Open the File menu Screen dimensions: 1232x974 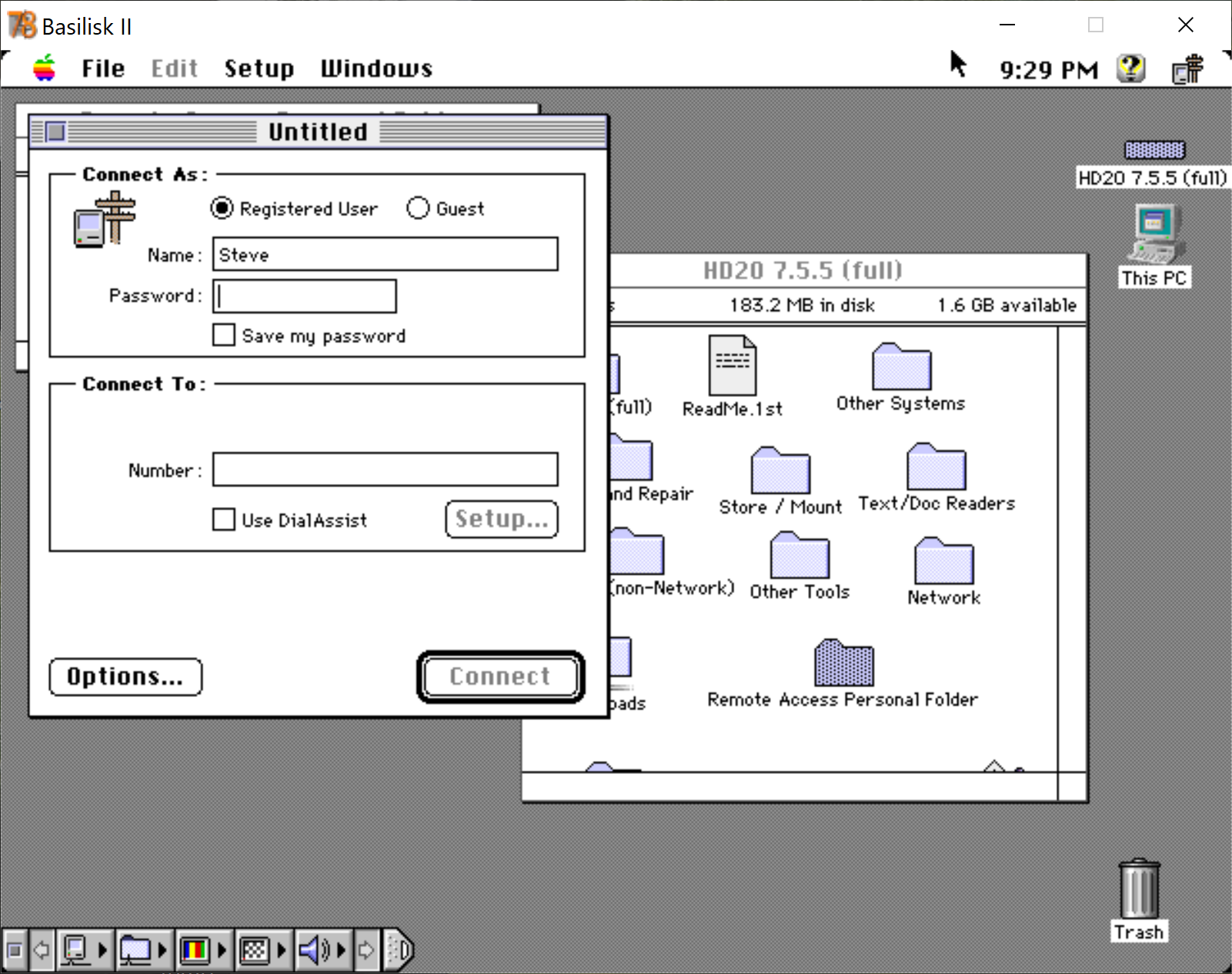[103, 68]
